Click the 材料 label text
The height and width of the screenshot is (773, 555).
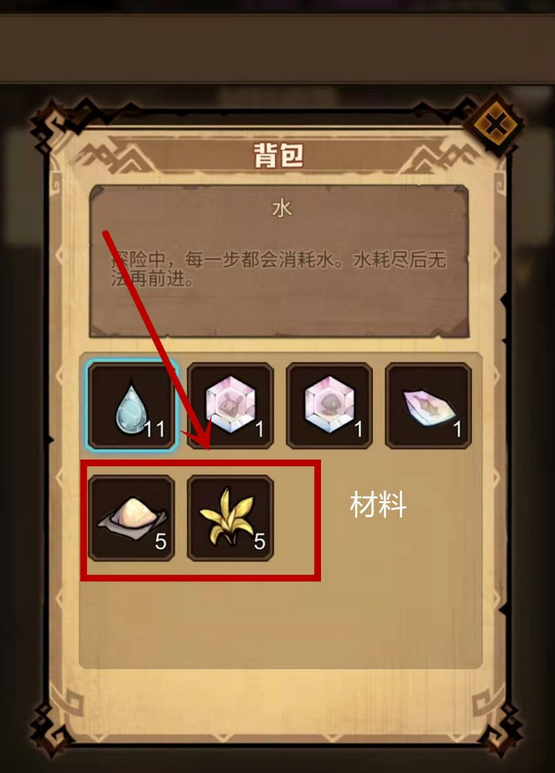tap(378, 505)
